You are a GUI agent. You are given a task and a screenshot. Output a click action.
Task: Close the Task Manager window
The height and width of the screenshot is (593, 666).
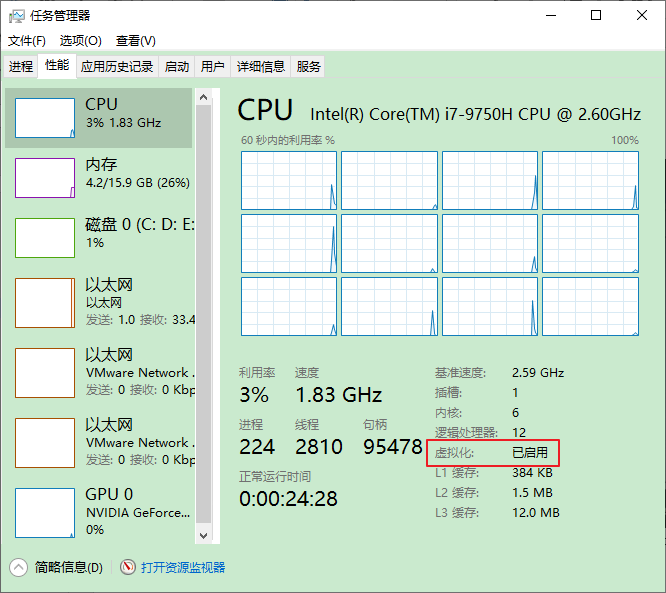pos(642,16)
